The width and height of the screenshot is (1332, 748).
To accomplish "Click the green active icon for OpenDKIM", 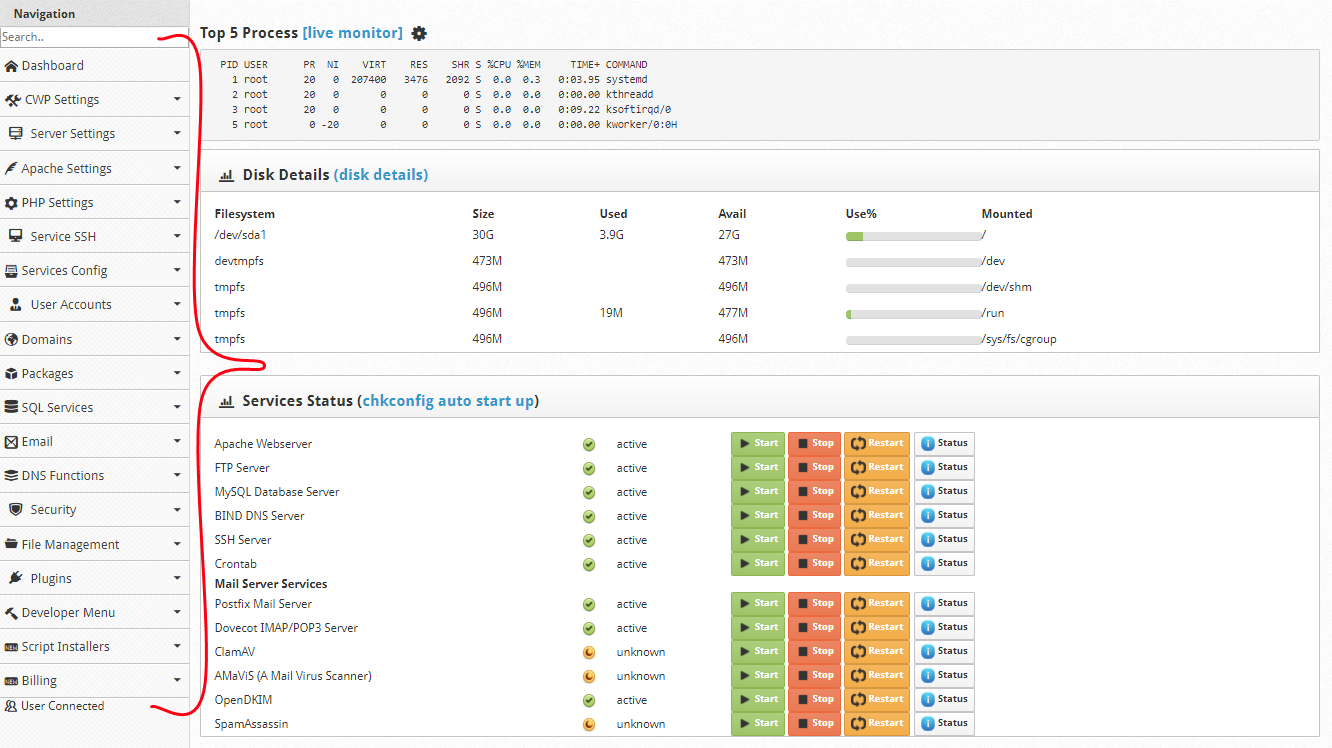I will [x=589, y=700].
